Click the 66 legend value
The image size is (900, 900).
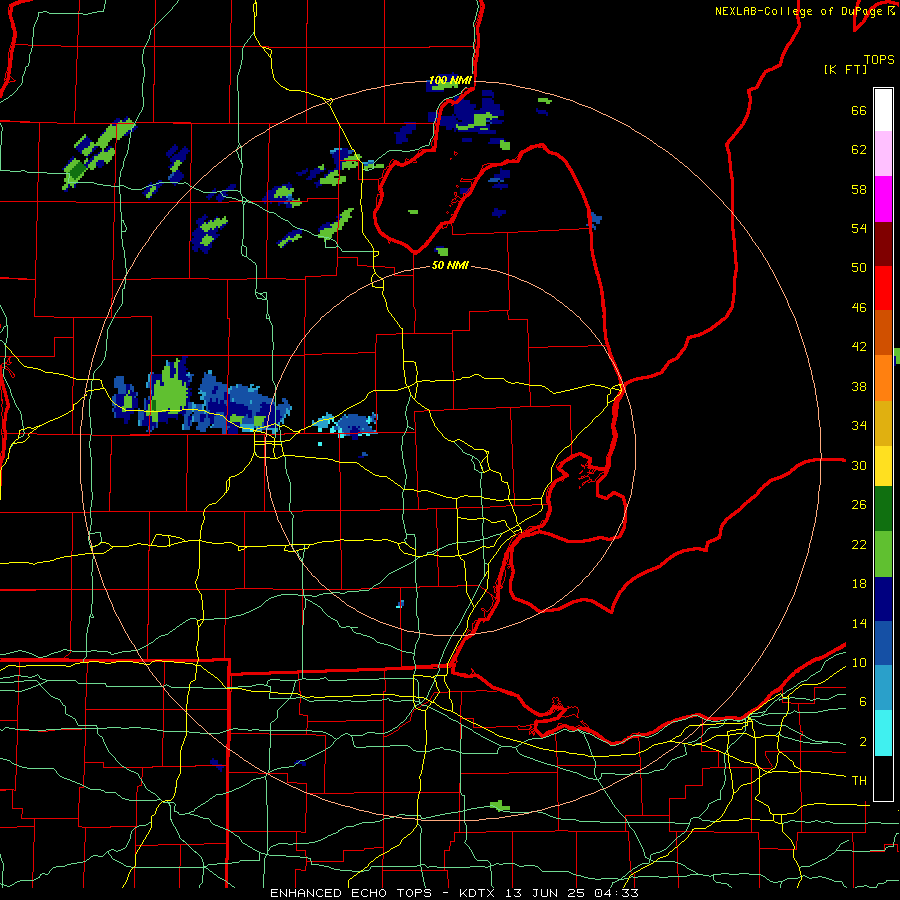[x=859, y=111]
